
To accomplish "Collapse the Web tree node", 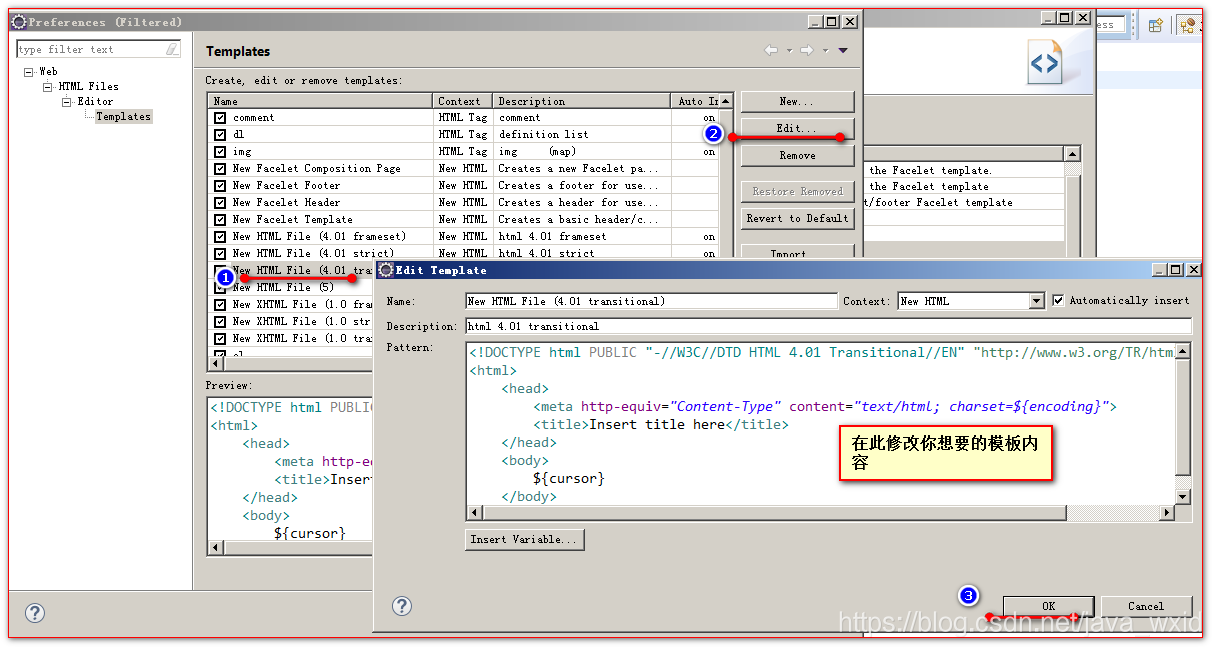I will click(29, 72).
